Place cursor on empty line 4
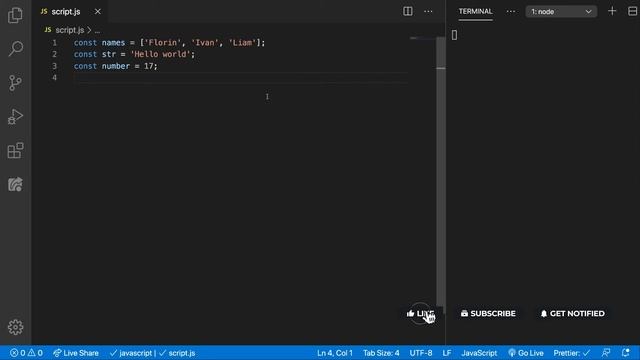The height and width of the screenshot is (360, 640). pyautogui.click(x=241, y=78)
